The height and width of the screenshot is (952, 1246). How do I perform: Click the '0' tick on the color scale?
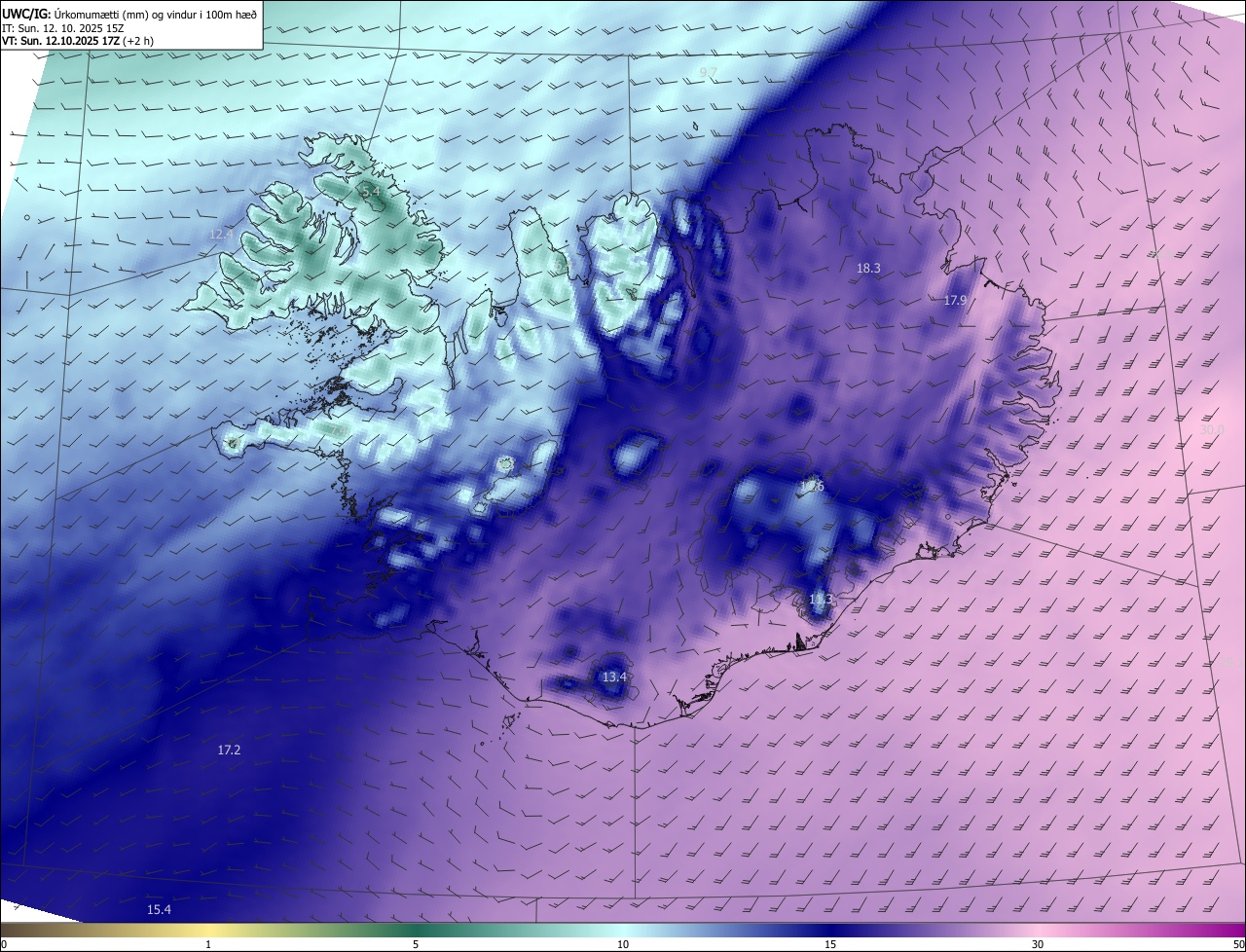pos(4,944)
